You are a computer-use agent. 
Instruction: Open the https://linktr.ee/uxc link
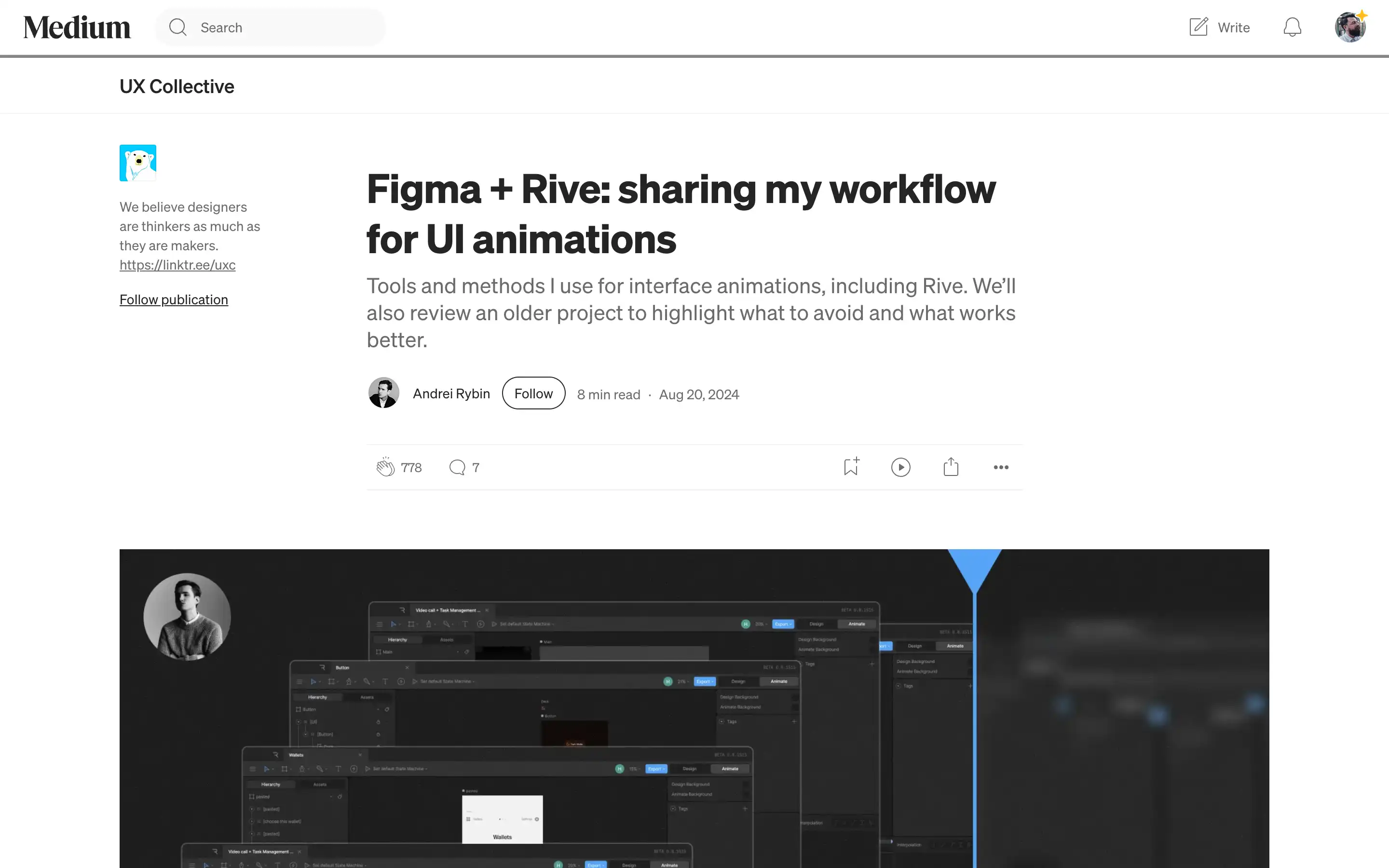(x=177, y=265)
